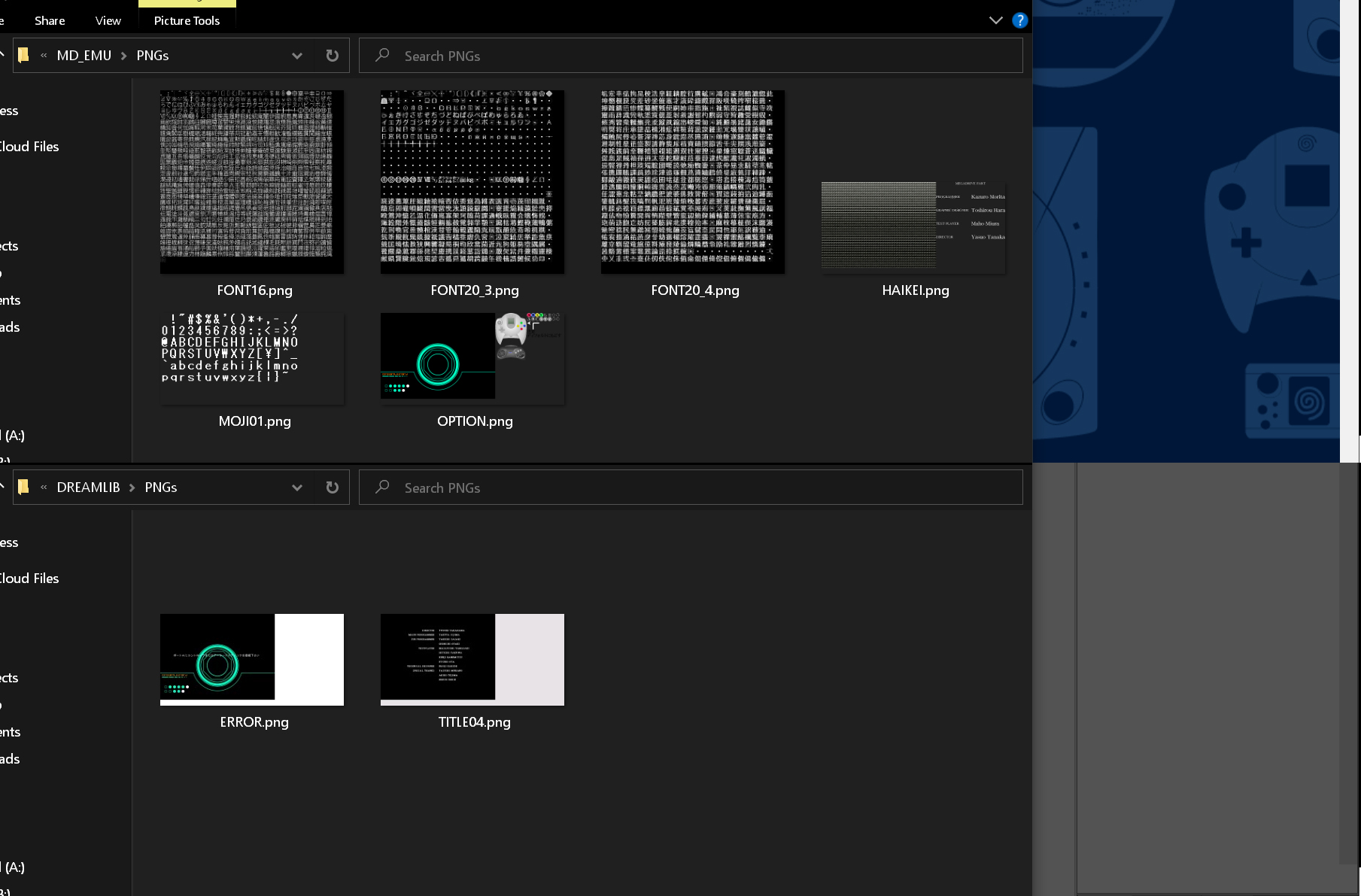This screenshot has width=1361, height=896.
Task: Open address history dropdown in DREAMLIB window
Action: tap(296, 487)
